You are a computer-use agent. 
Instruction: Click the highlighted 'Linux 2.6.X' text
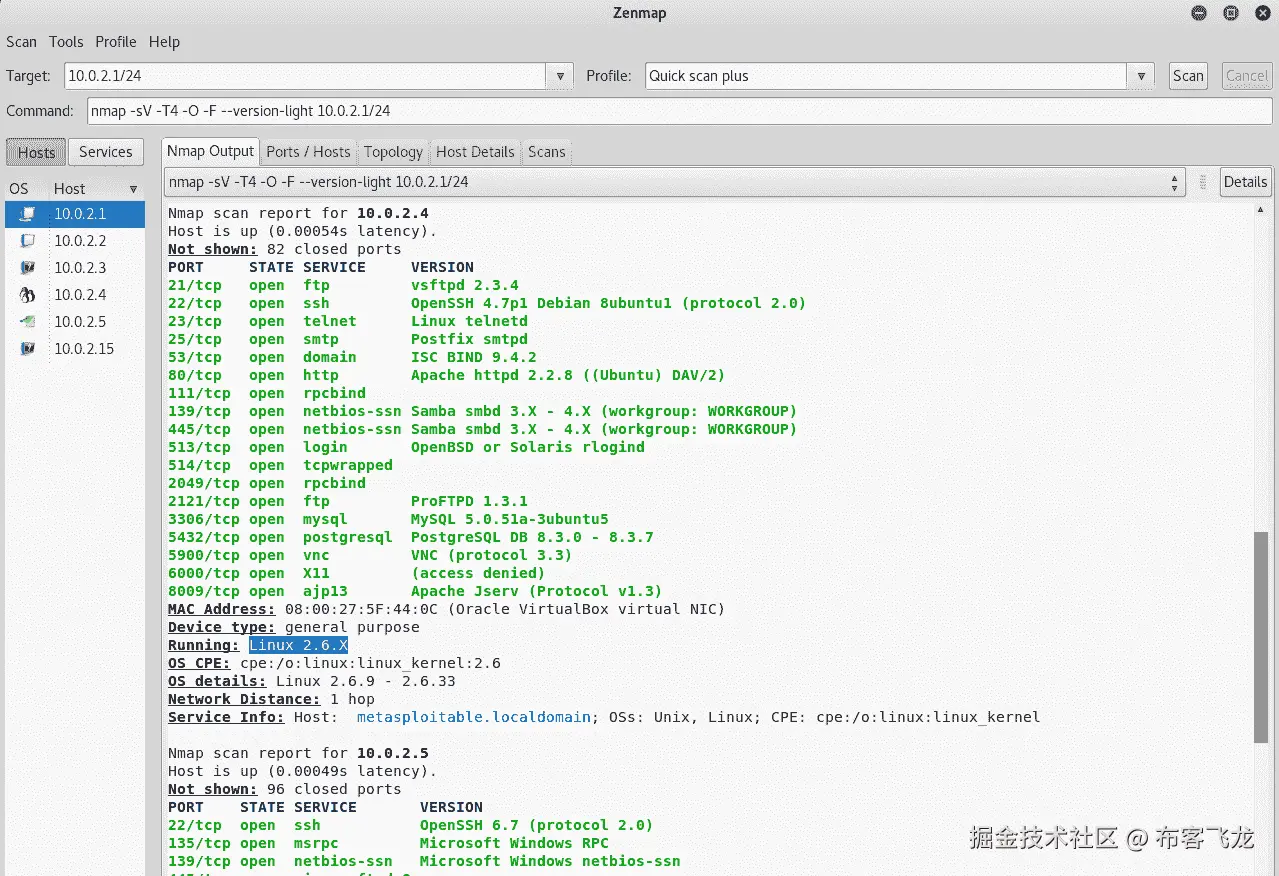pyautogui.click(x=298, y=645)
